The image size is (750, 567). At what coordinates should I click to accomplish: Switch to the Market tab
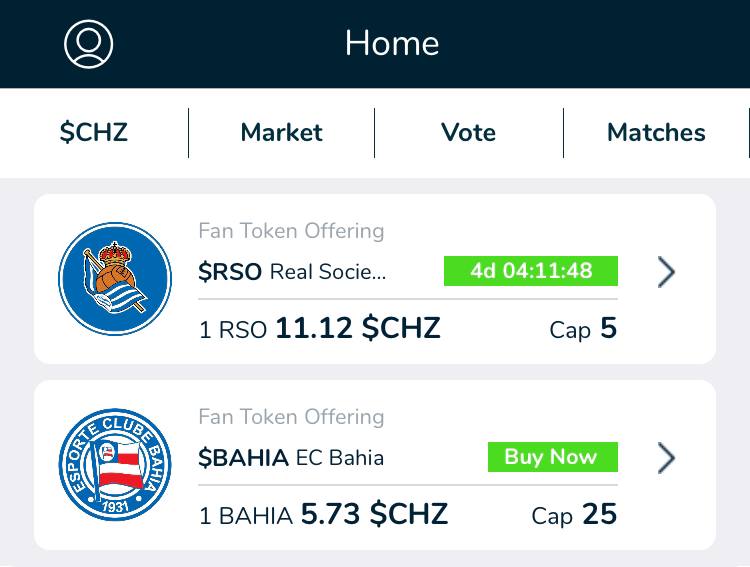(x=281, y=133)
